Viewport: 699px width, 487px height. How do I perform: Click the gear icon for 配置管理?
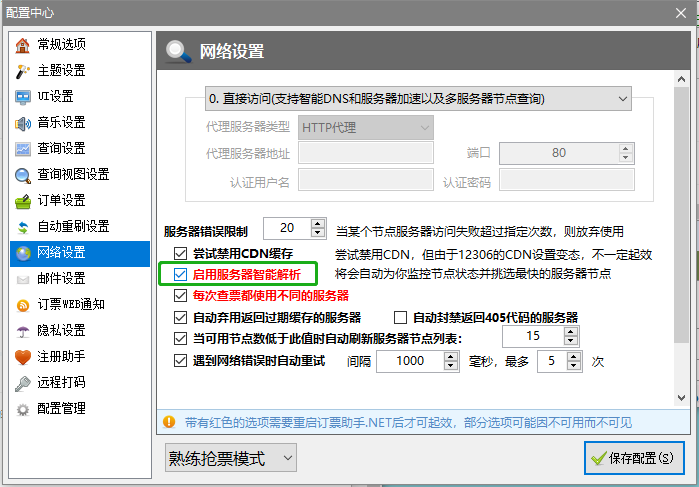coord(23,409)
